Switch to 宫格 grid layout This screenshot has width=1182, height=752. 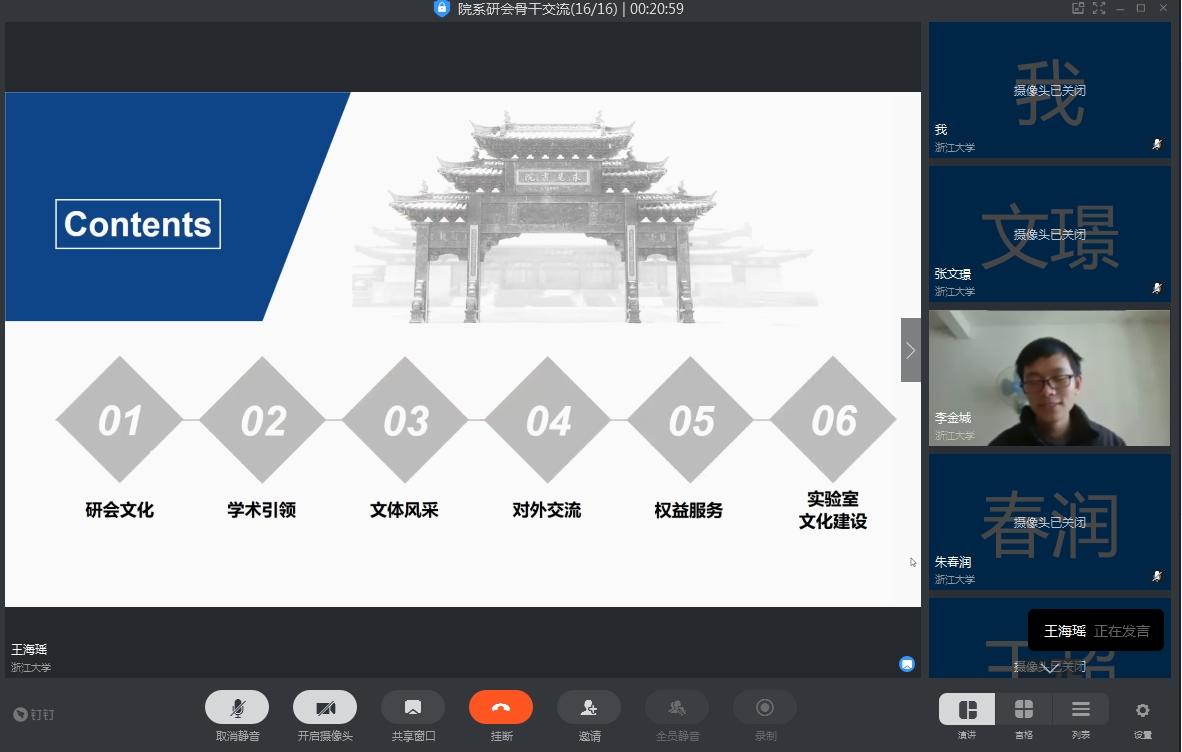click(1024, 710)
